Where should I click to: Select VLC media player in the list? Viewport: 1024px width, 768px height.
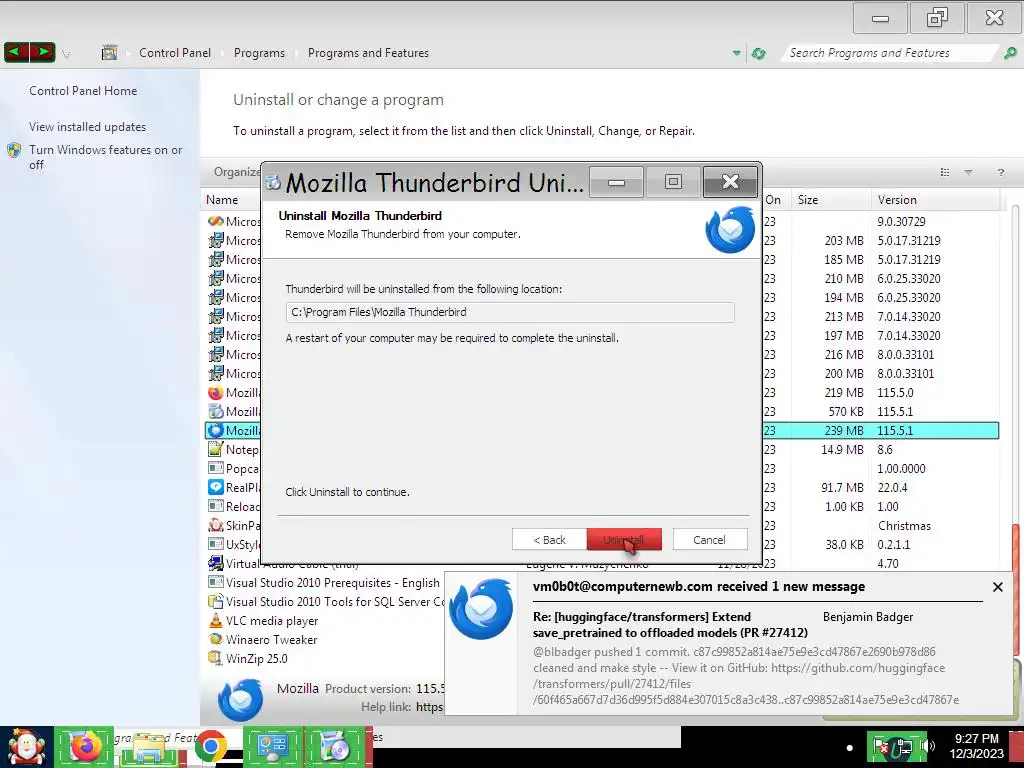[272, 620]
